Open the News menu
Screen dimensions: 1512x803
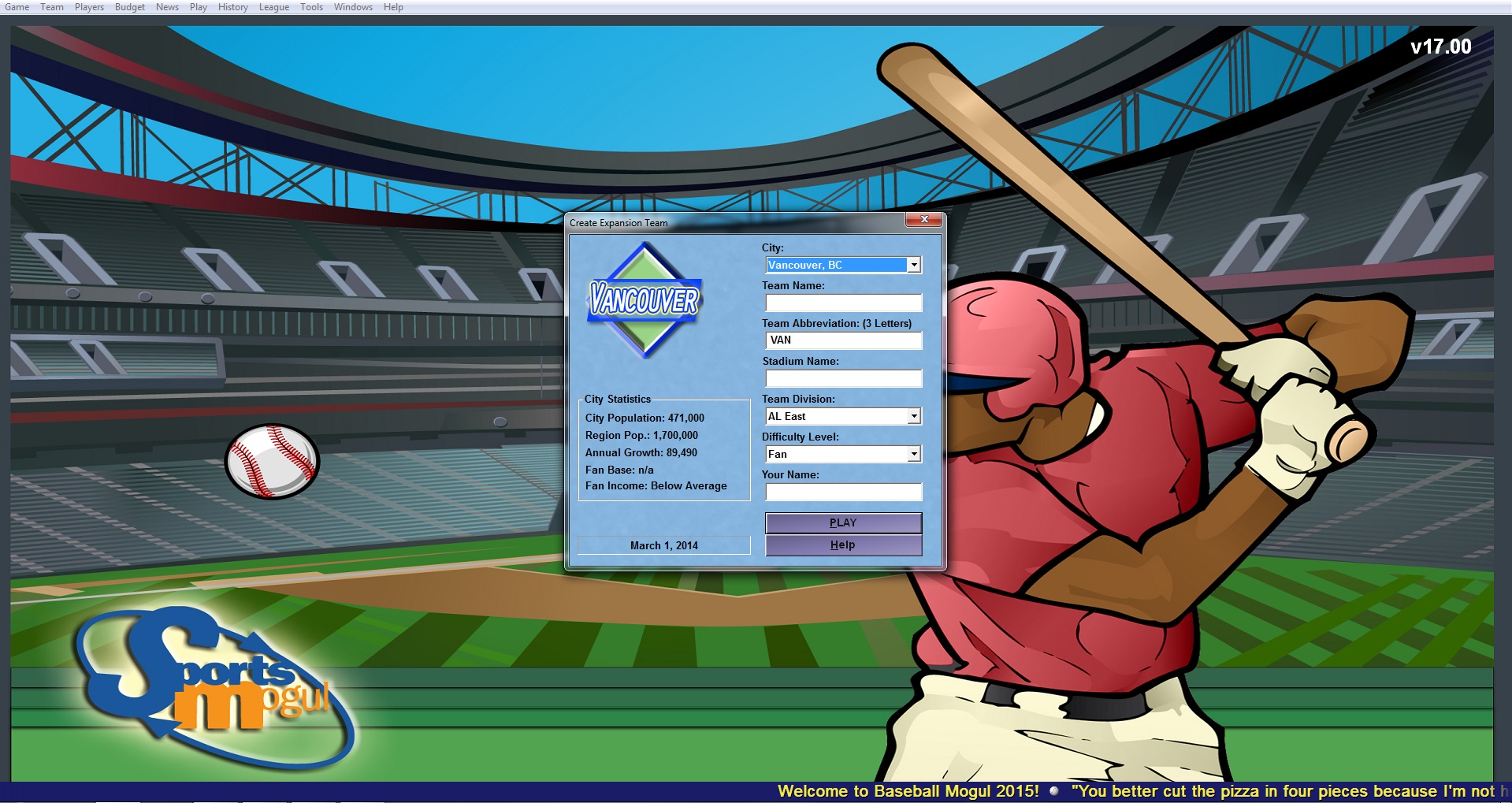pyautogui.click(x=167, y=6)
